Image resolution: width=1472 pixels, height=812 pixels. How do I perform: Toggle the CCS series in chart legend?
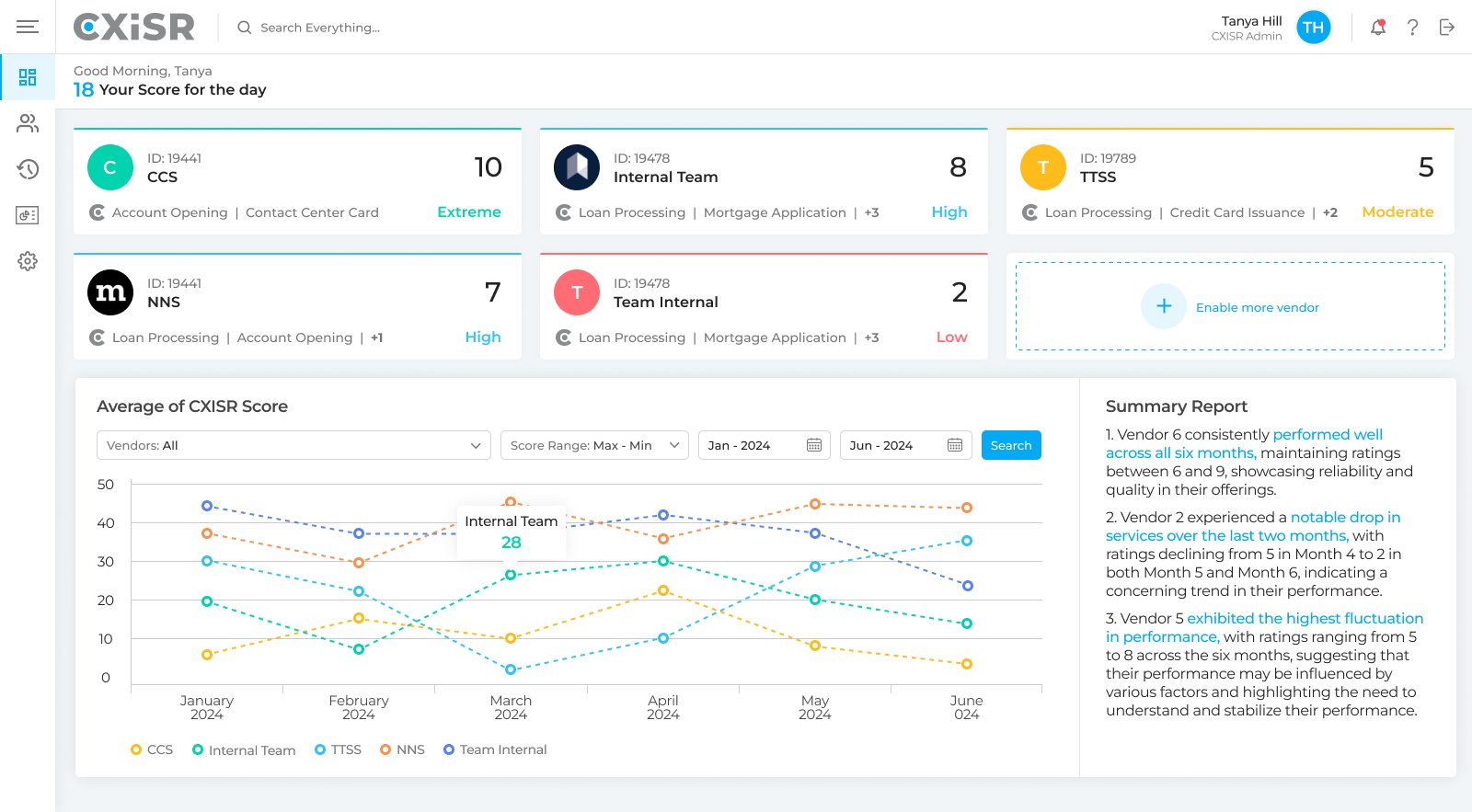coord(152,749)
